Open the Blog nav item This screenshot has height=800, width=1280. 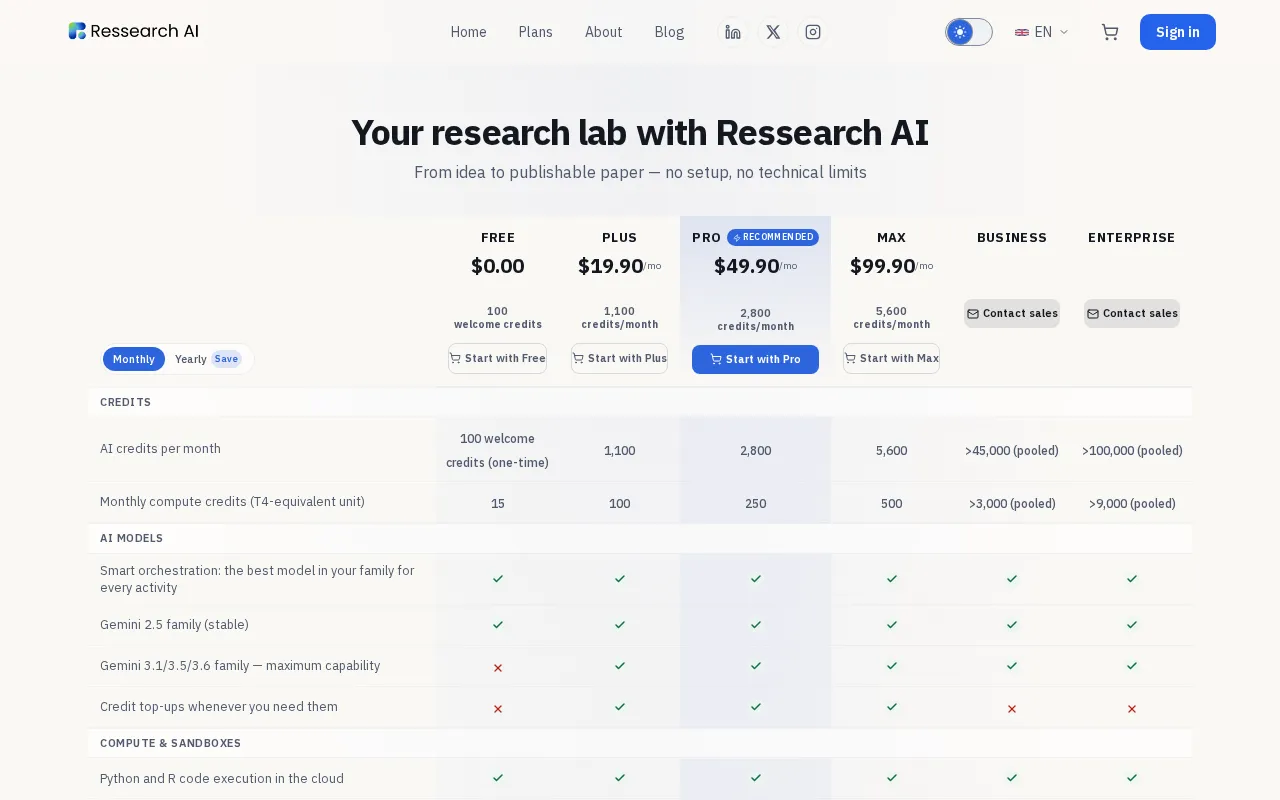669,32
